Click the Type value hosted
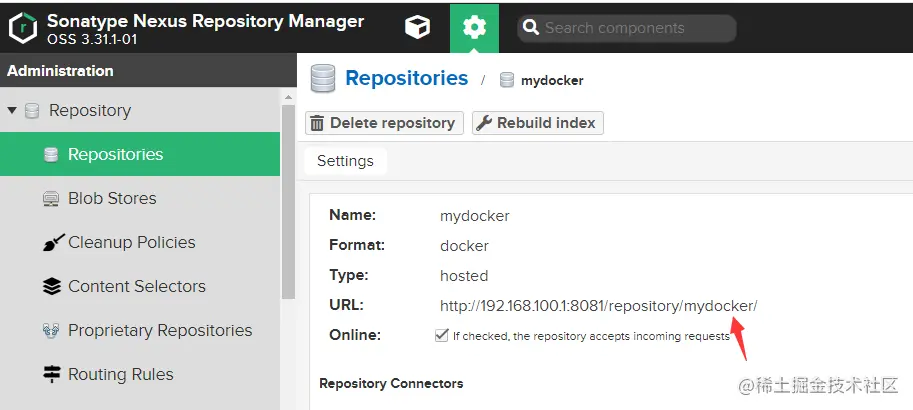 tap(463, 275)
